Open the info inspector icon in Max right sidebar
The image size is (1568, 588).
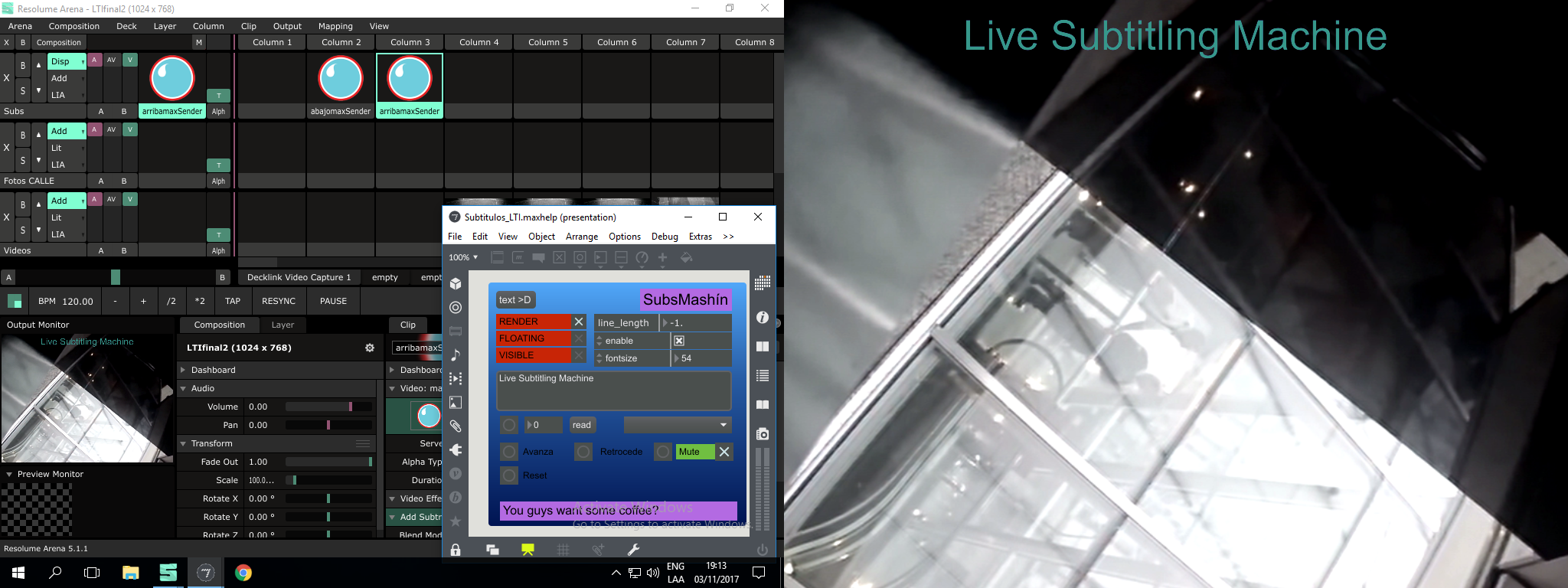762,317
